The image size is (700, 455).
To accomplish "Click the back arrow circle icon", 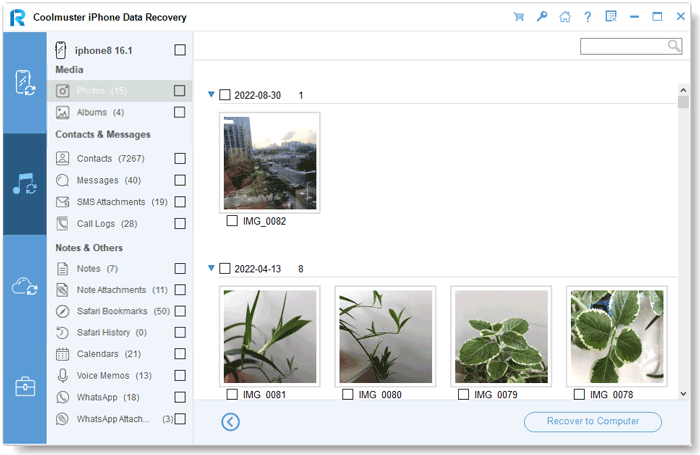I will [x=230, y=422].
